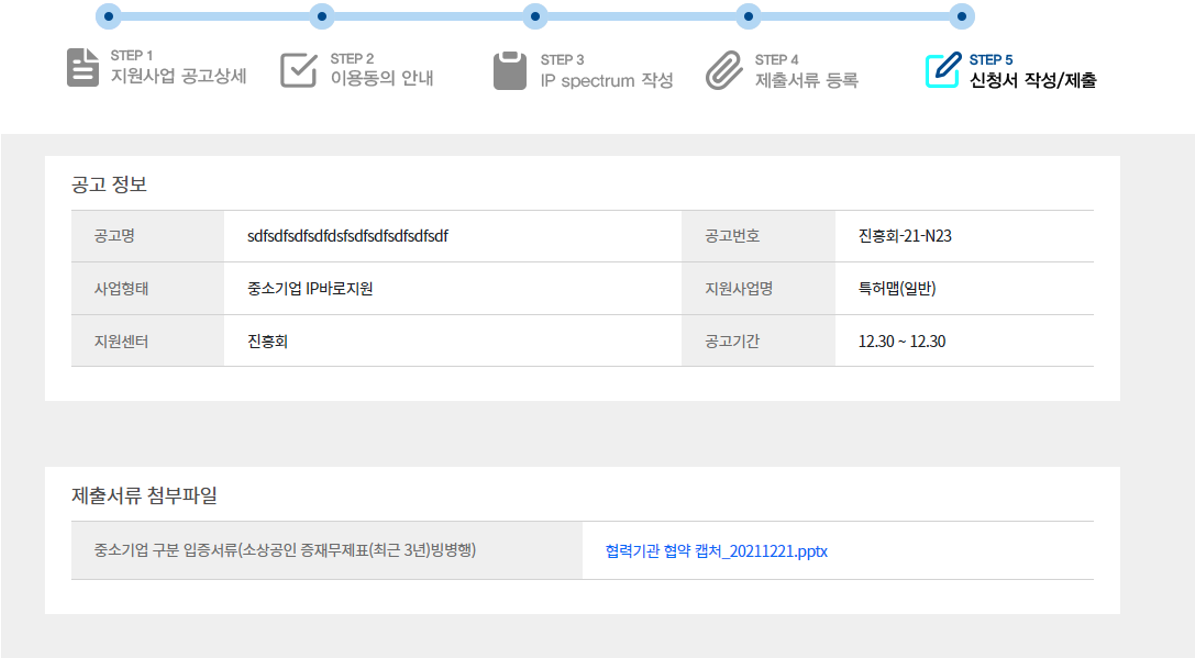Select the third progress dot above Step 3

point(535,16)
